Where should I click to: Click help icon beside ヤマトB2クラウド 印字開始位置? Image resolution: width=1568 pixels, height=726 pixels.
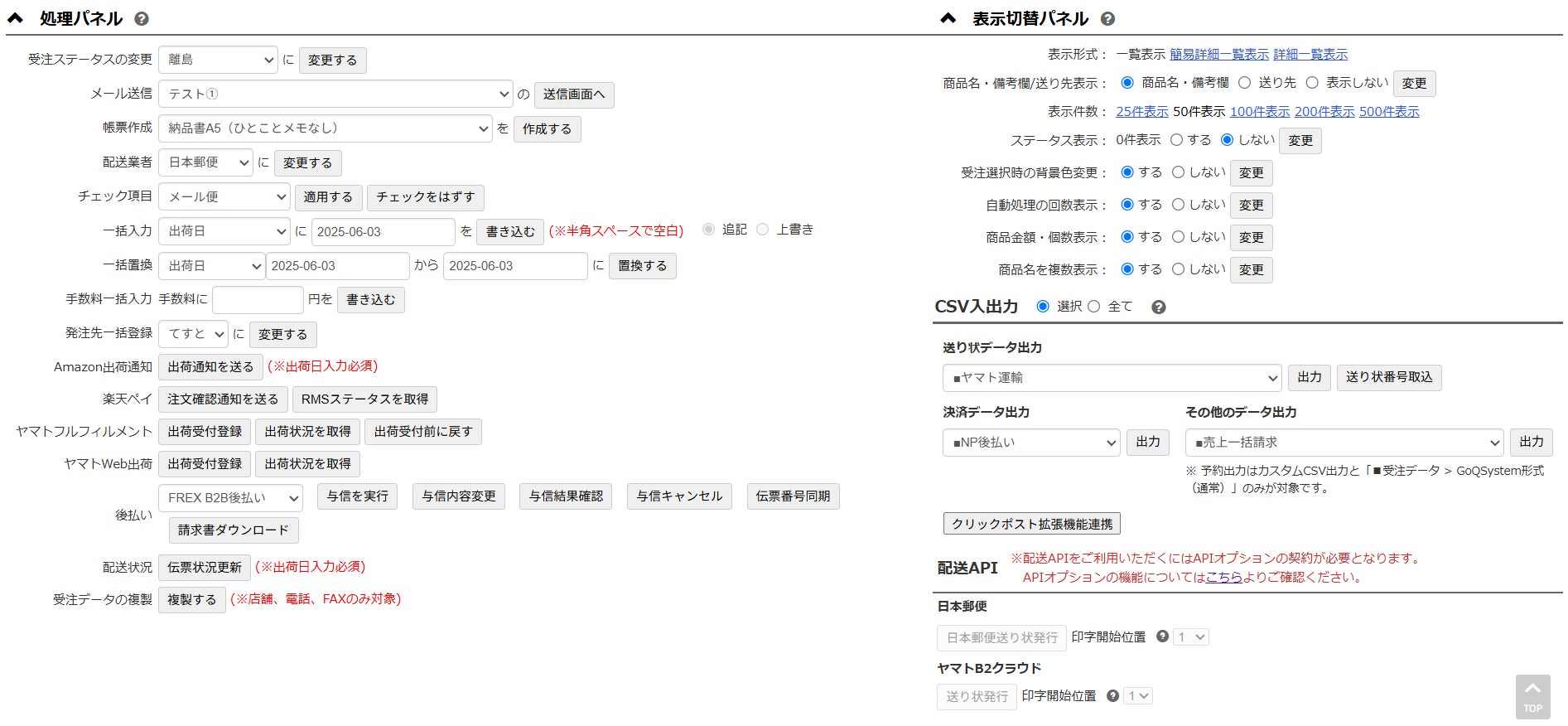click(x=1112, y=696)
